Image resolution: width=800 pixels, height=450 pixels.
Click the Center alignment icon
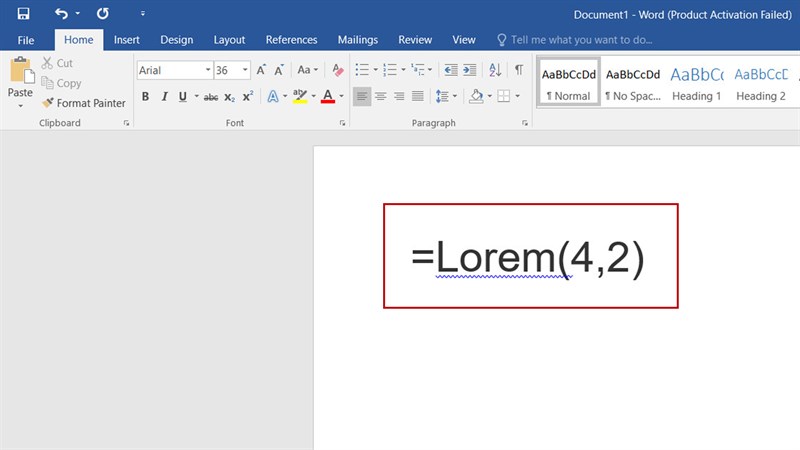click(380, 97)
